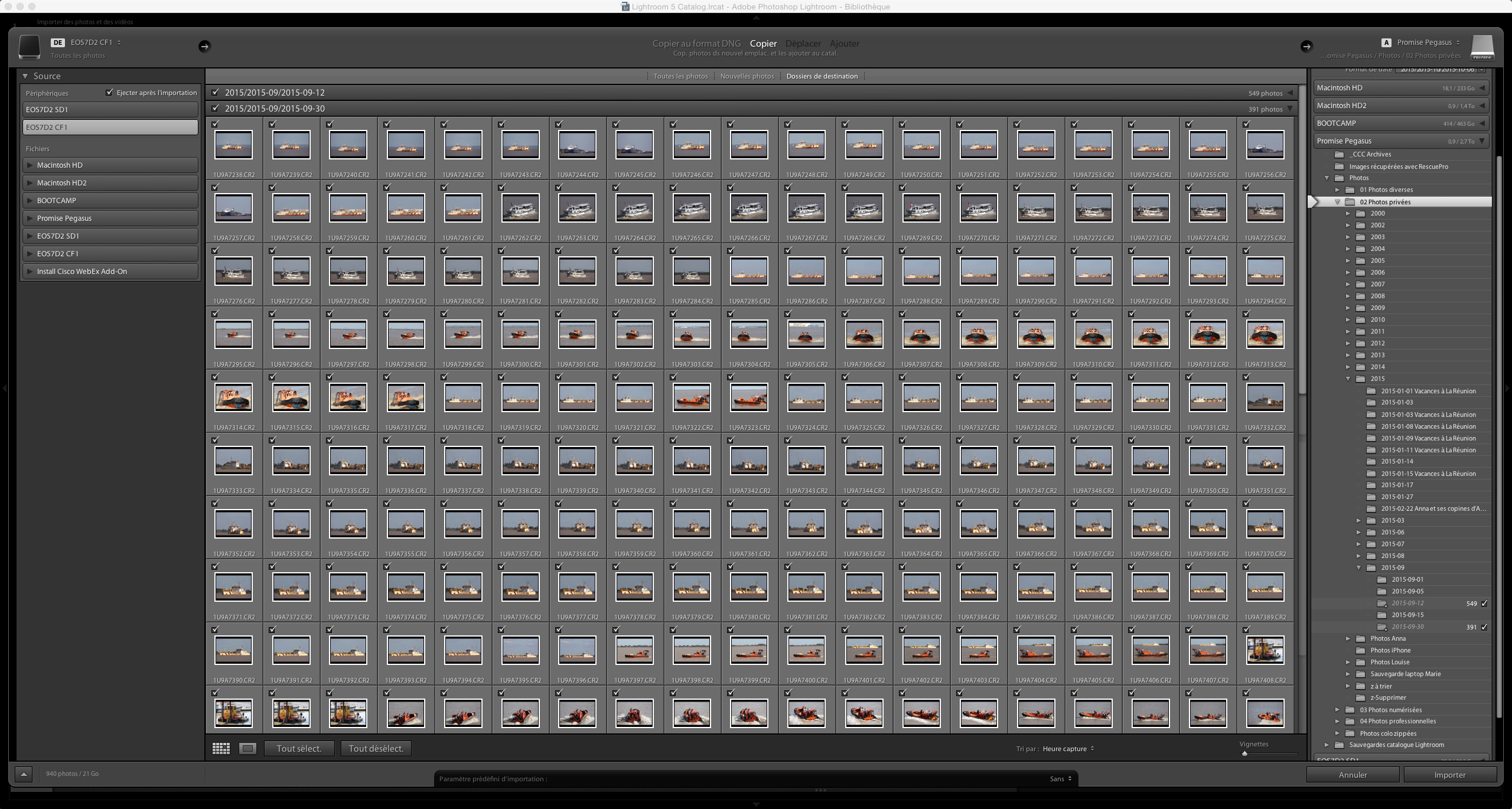
Task: Click folder icon of Images récupérées avec RescuePro
Action: (x=1340, y=167)
